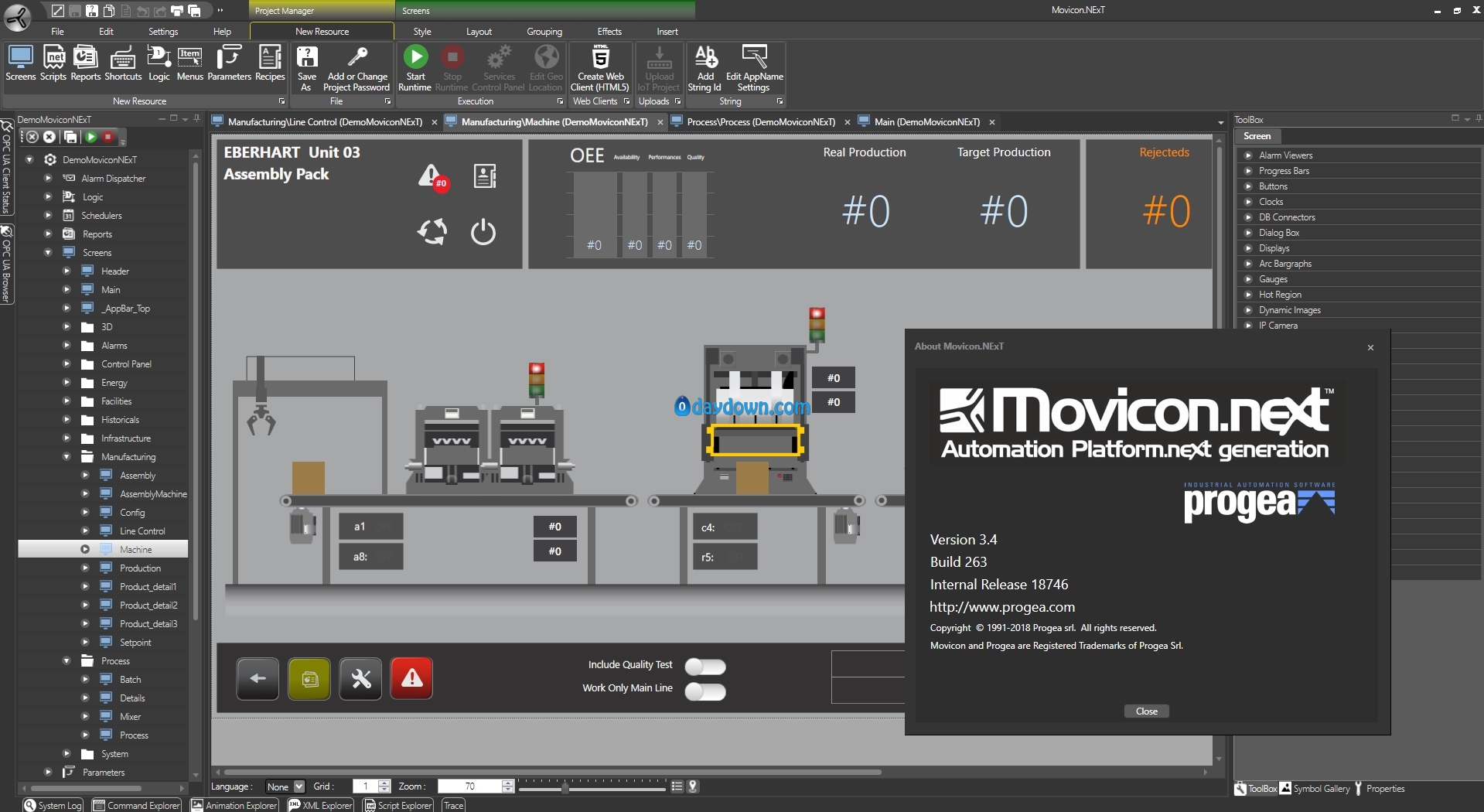Open the System Log panel

pos(53,805)
